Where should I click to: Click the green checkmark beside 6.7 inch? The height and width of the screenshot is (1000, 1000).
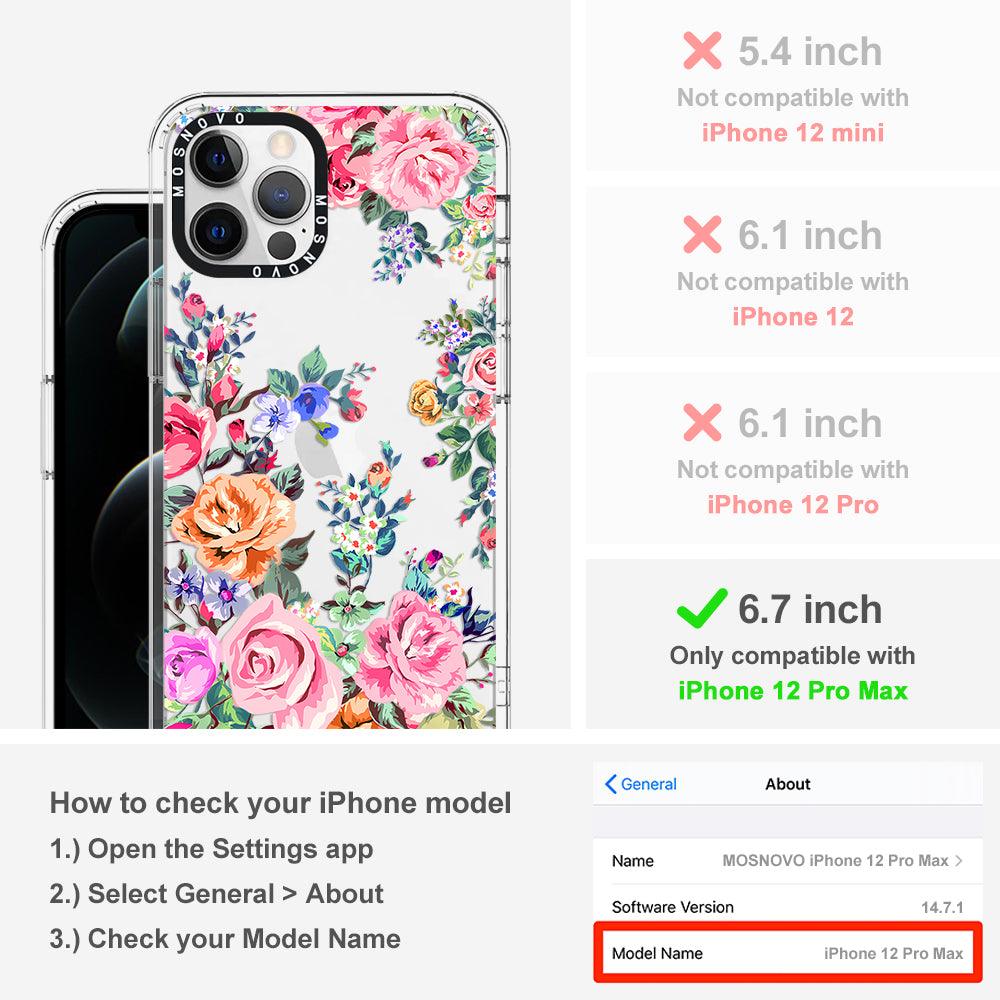pyautogui.click(x=702, y=608)
